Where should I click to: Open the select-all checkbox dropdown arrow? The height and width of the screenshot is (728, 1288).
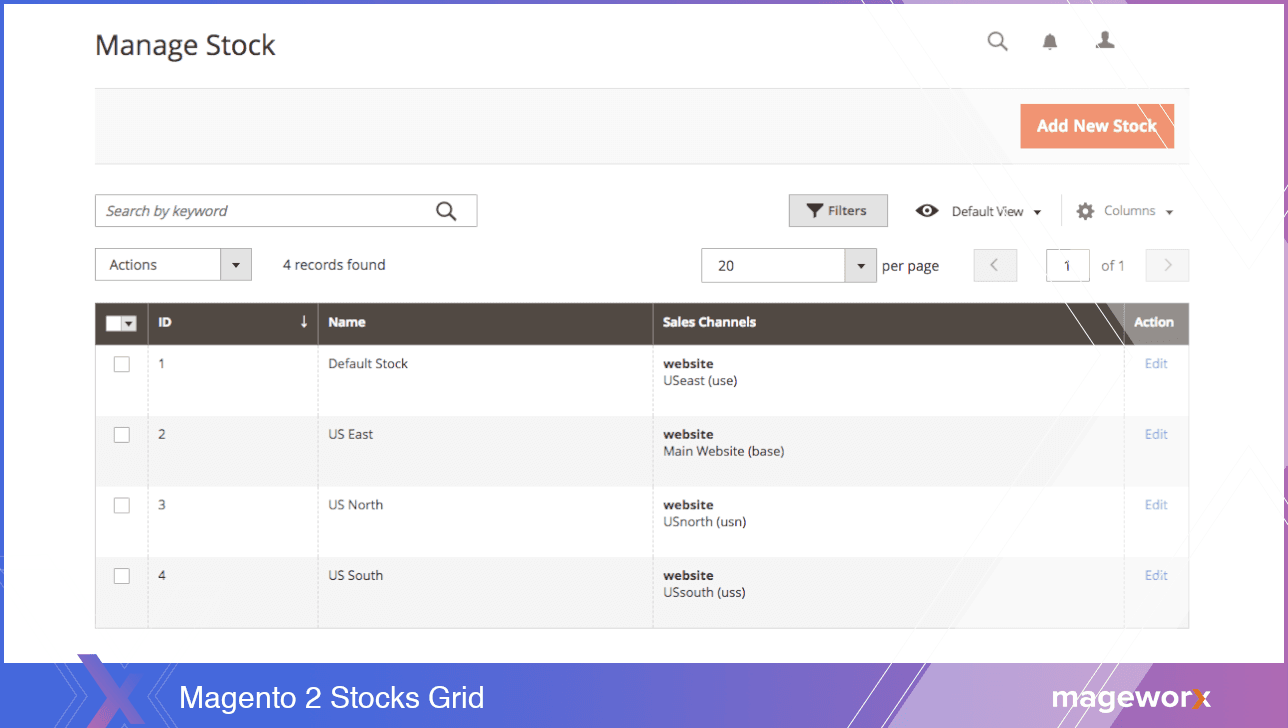[x=129, y=324]
